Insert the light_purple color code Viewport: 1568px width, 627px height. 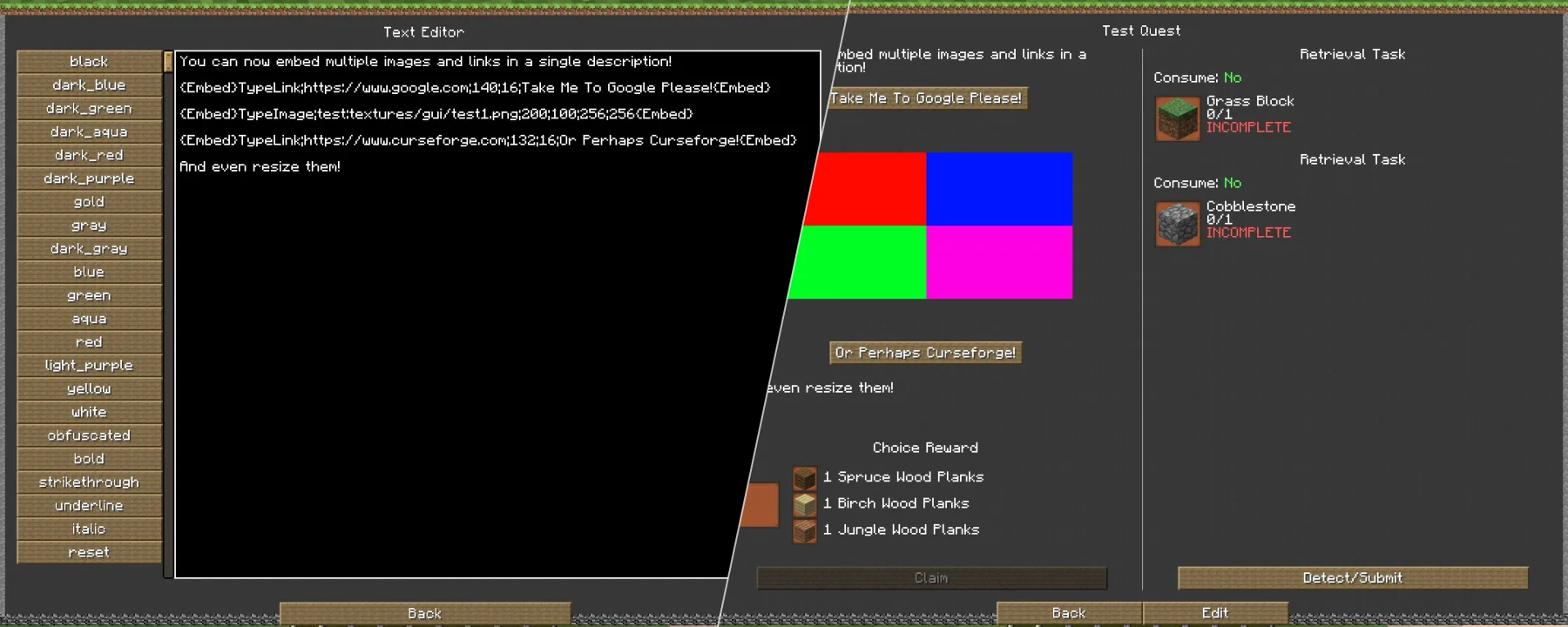click(x=90, y=366)
